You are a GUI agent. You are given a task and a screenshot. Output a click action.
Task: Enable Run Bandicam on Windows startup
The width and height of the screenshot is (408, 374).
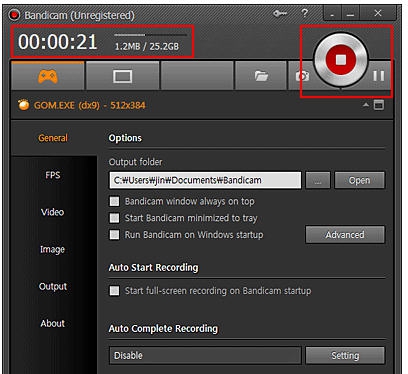click(114, 235)
